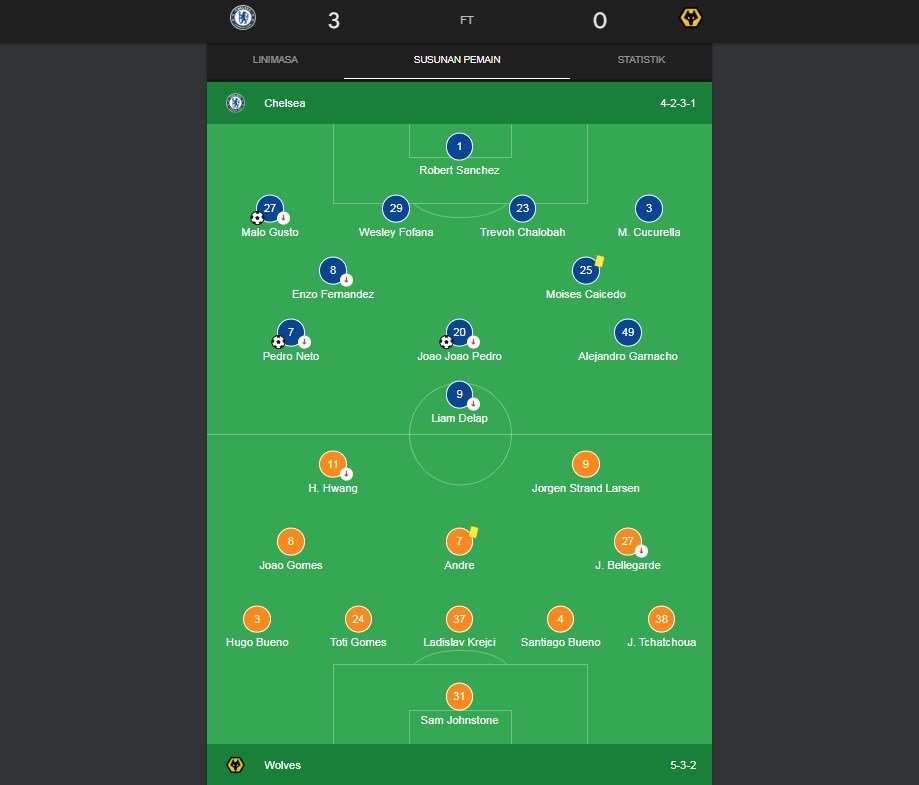This screenshot has height=785, width=919.
Task: Select Liam Delap's number 9 player icon
Action: (x=459, y=394)
